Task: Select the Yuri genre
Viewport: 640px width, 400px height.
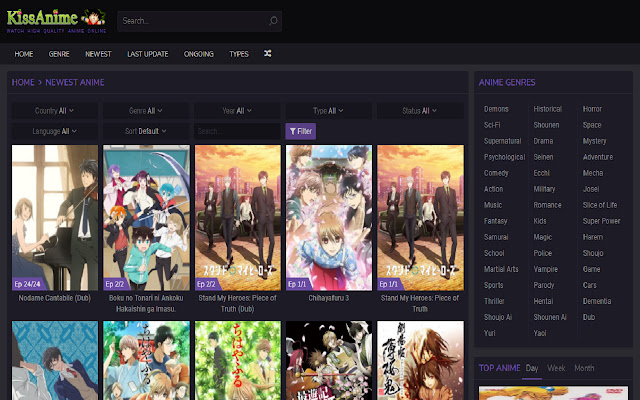Action: coord(489,333)
